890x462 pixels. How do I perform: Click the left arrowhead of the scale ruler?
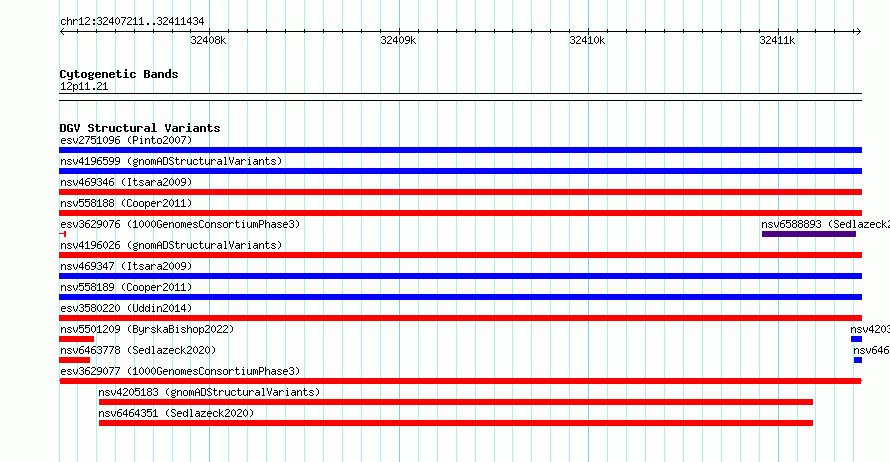pyautogui.click(x=62, y=32)
